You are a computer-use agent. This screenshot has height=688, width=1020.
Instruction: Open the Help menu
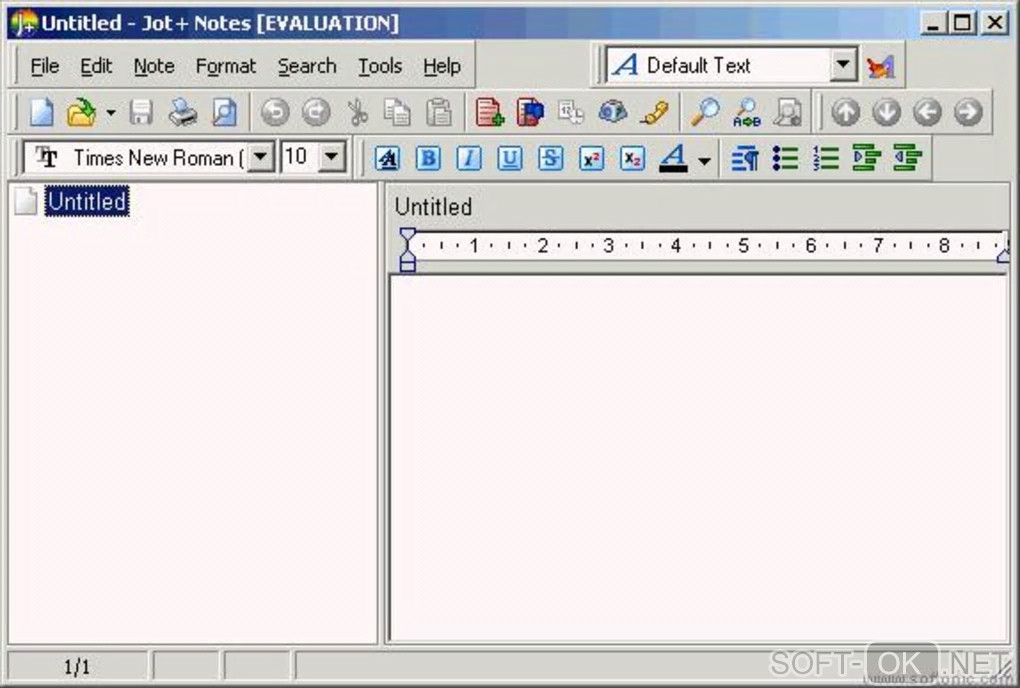(x=442, y=66)
